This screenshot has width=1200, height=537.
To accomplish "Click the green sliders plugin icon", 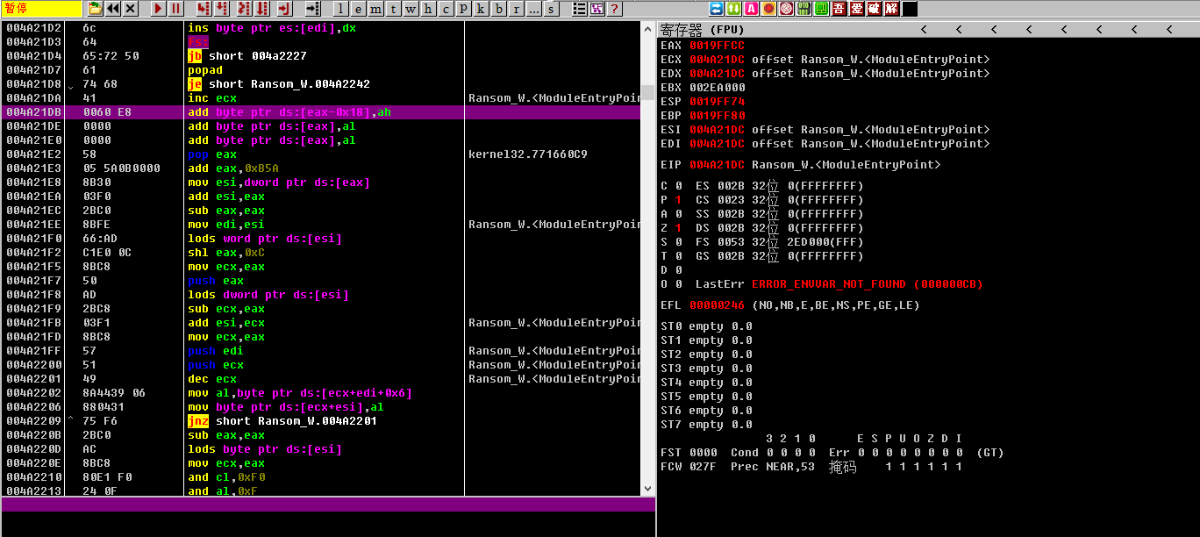I will click(803, 9).
